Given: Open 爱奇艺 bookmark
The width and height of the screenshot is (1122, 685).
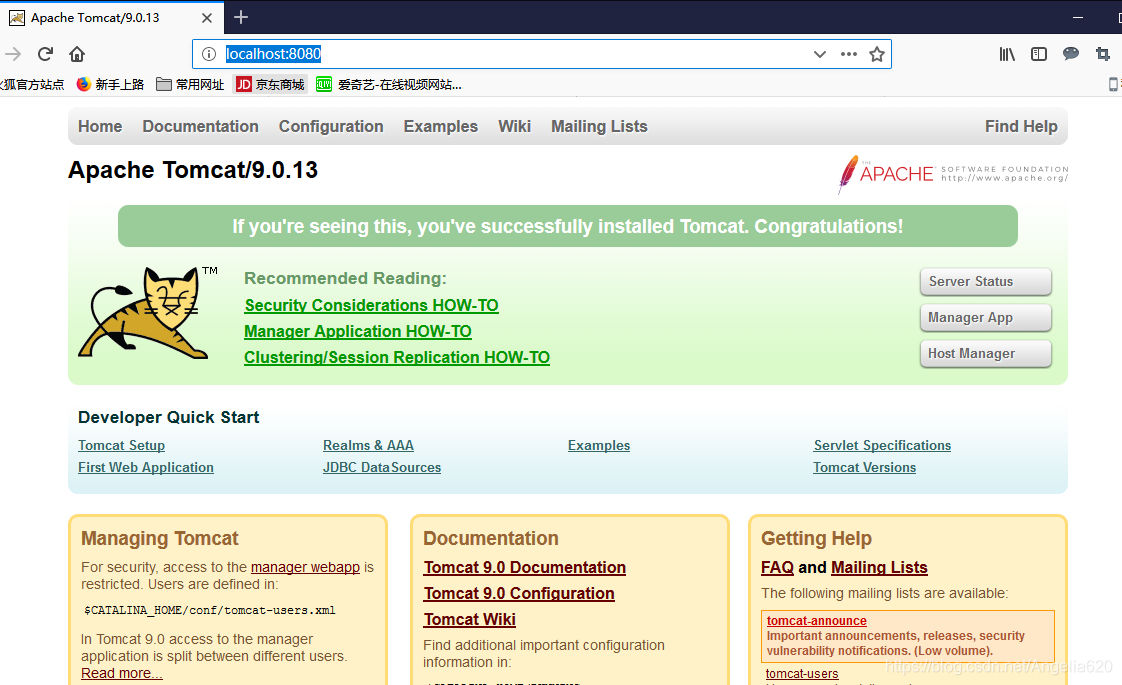Looking at the screenshot, I should coord(389,84).
